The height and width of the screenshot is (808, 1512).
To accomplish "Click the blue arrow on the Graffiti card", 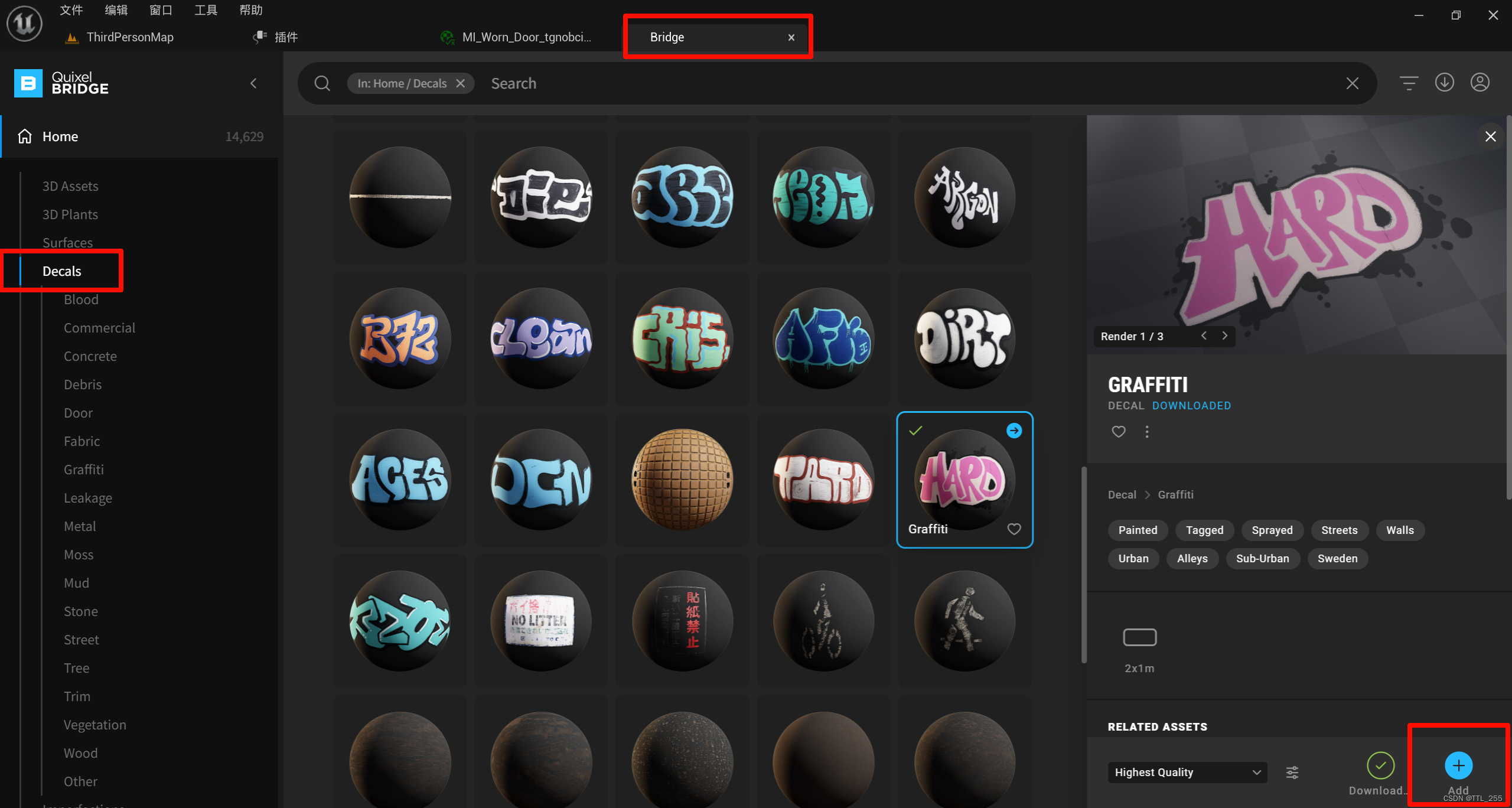I will (1014, 431).
